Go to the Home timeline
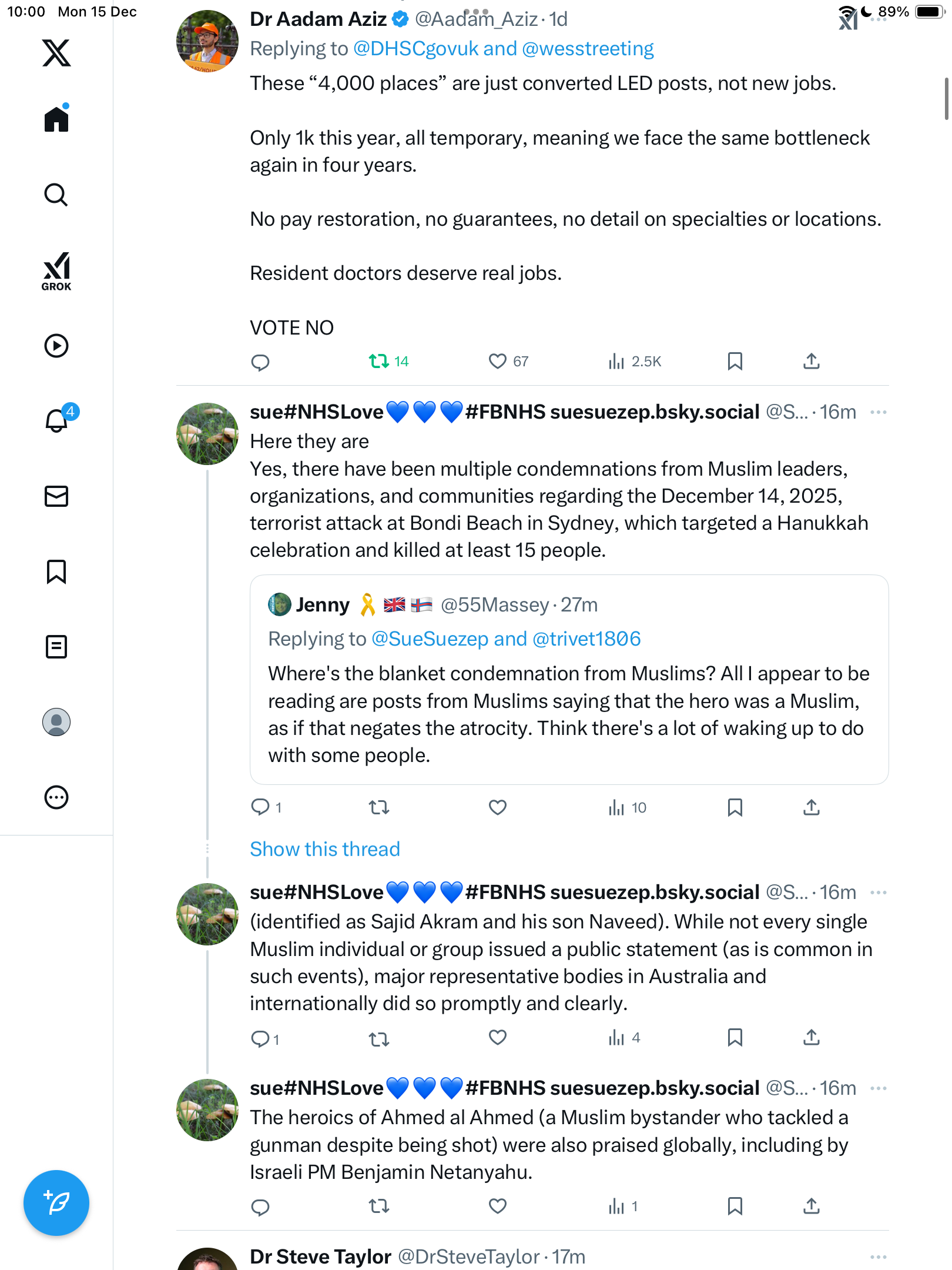The image size is (952, 1270). 56,119
